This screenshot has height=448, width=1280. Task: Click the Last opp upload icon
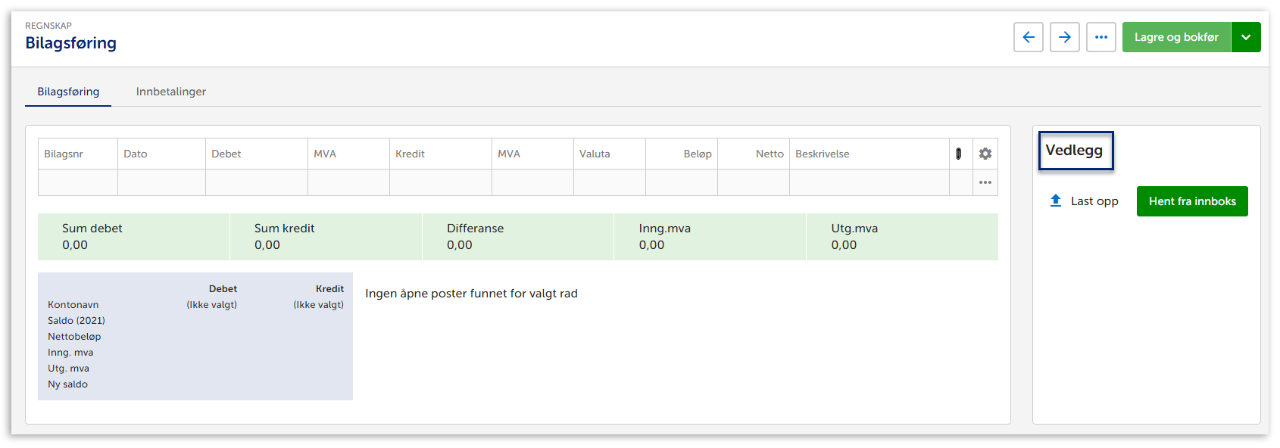pos(1055,201)
